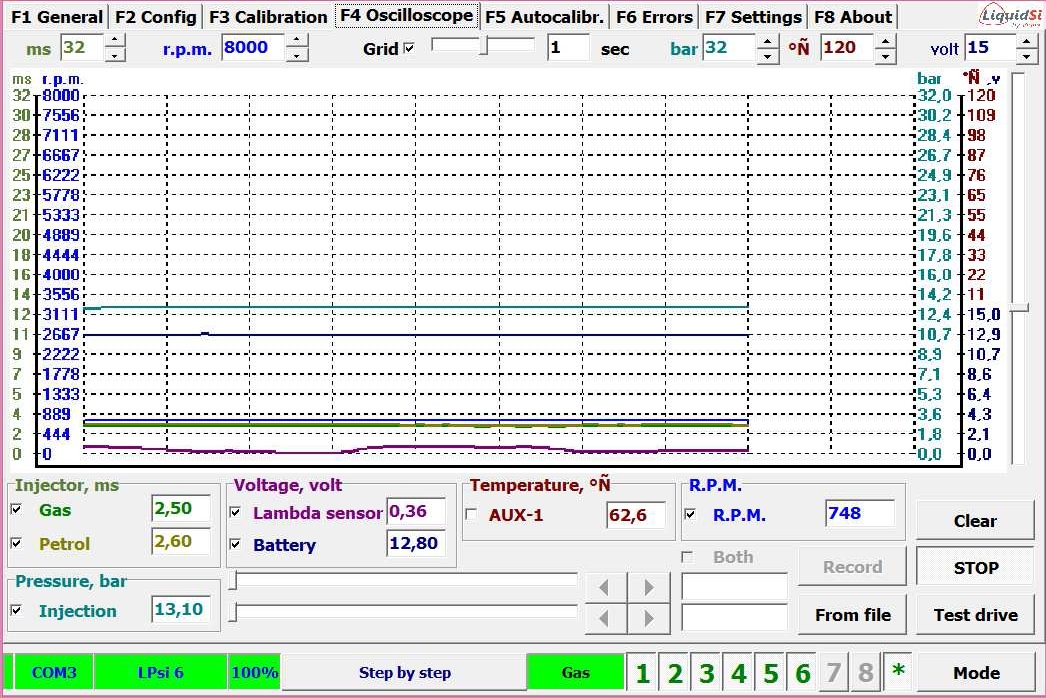
Task: Toggle the Grid checkbox
Action: 408,48
